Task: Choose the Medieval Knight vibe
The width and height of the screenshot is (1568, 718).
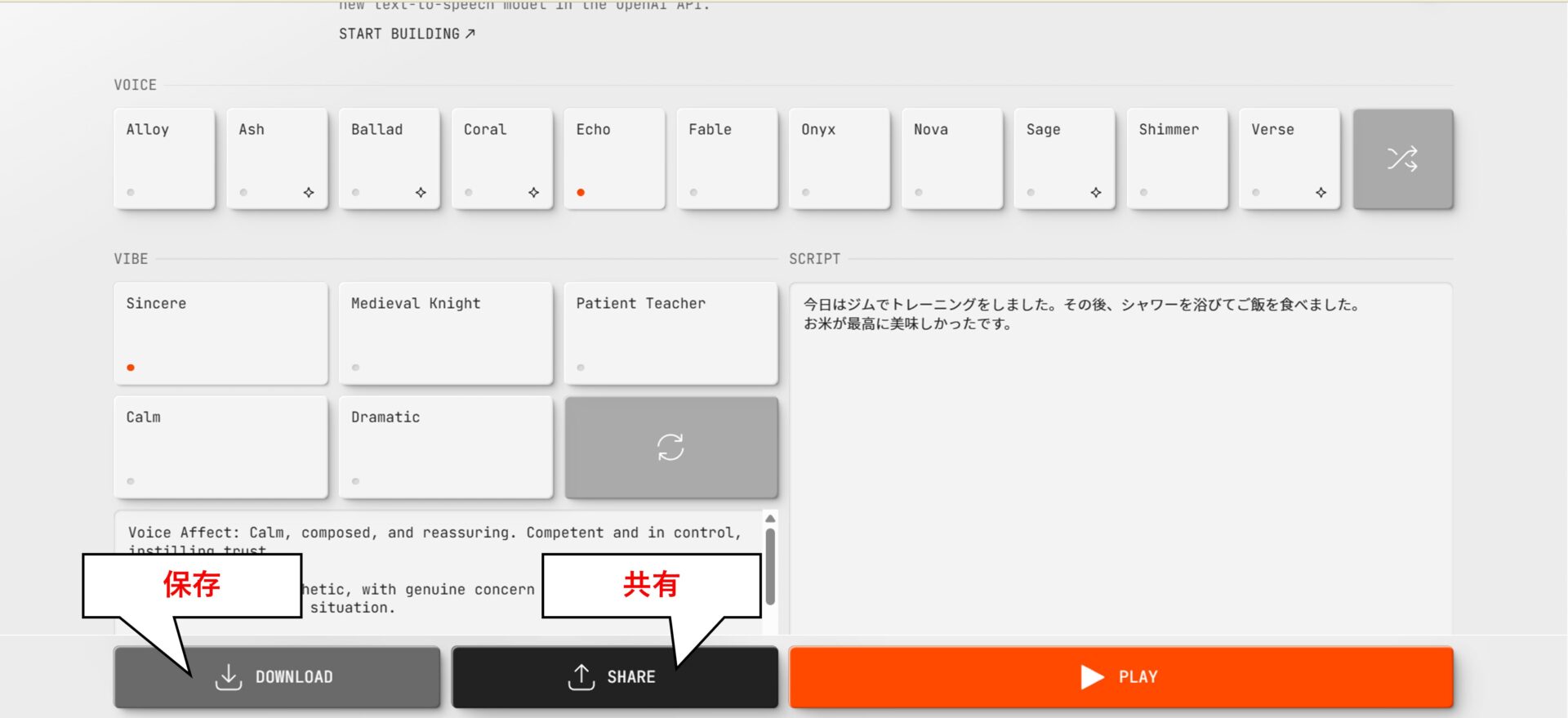Action: pyautogui.click(x=446, y=333)
